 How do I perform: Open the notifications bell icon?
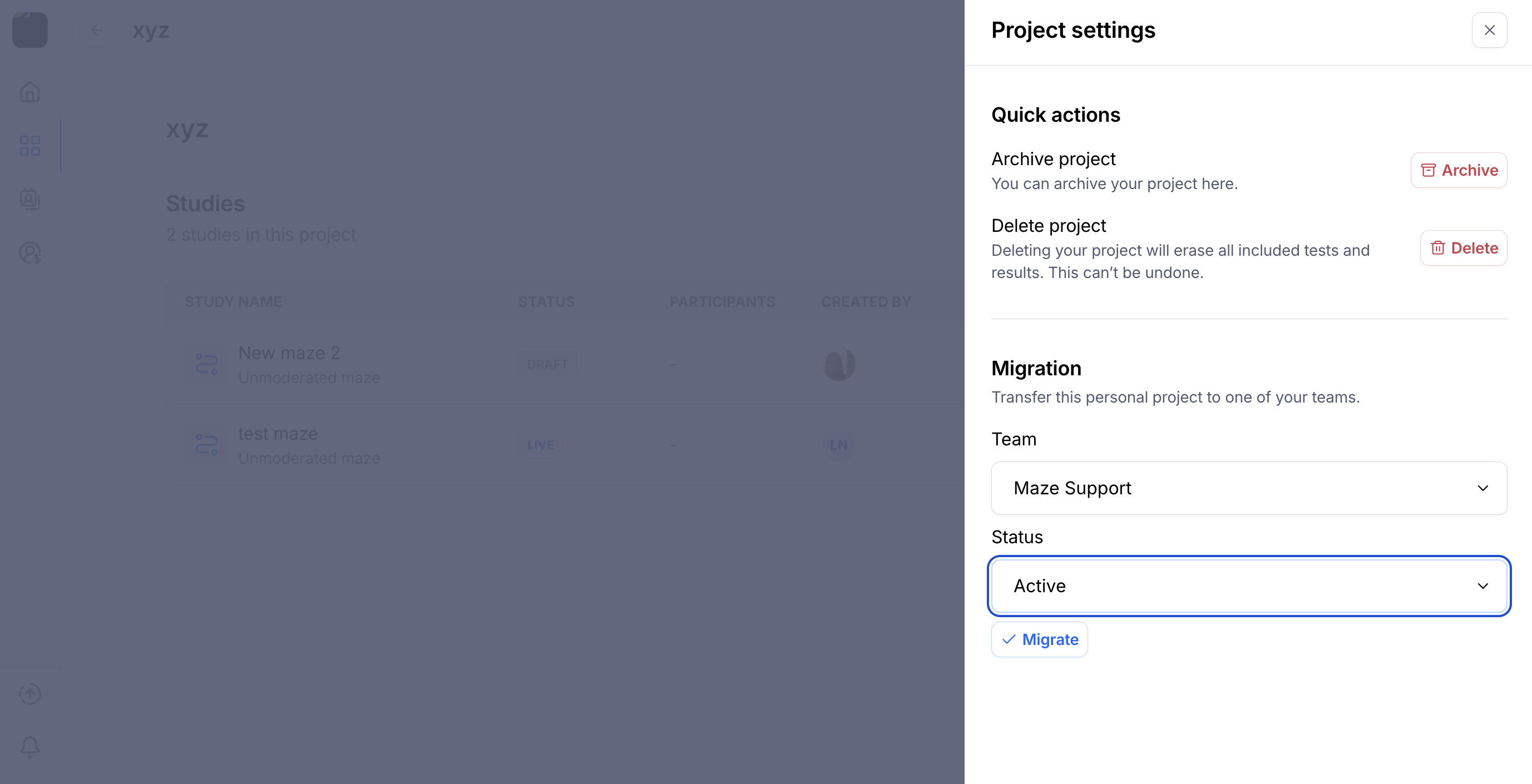pyautogui.click(x=29, y=747)
